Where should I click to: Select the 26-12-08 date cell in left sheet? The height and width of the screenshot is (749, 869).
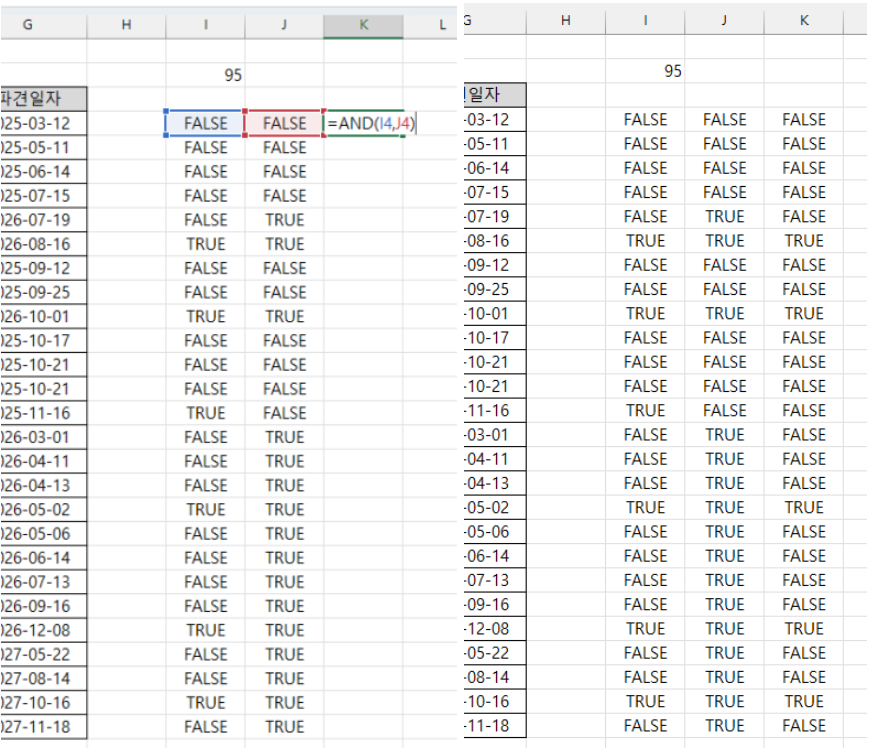[43, 630]
